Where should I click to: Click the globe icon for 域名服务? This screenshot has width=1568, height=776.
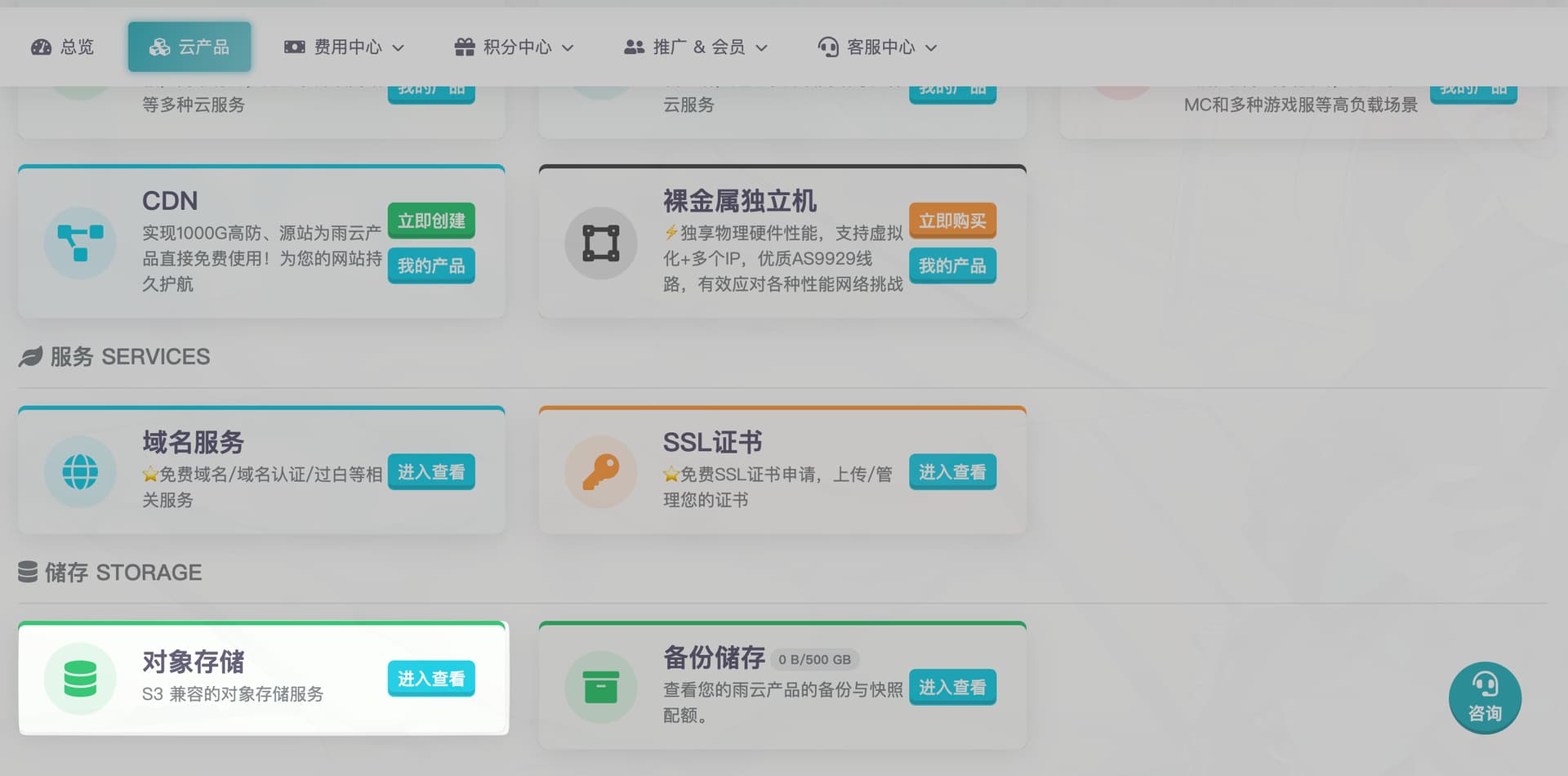(79, 471)
